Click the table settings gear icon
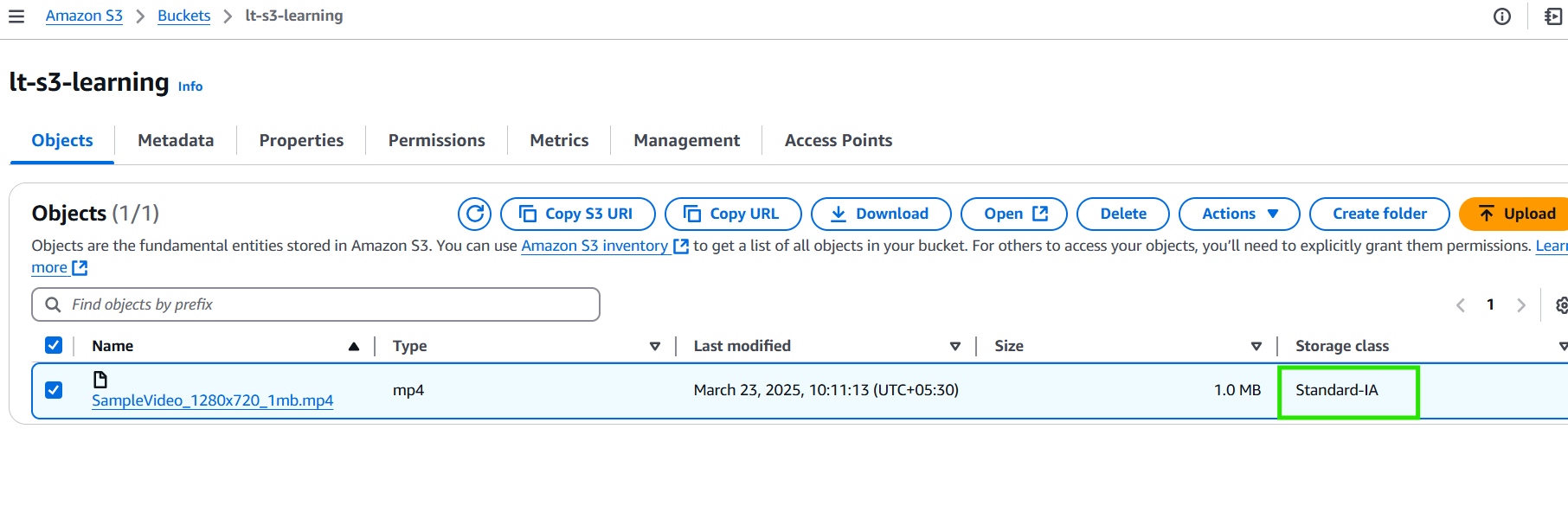1568x512 pixels. (x=1561, y=305)
